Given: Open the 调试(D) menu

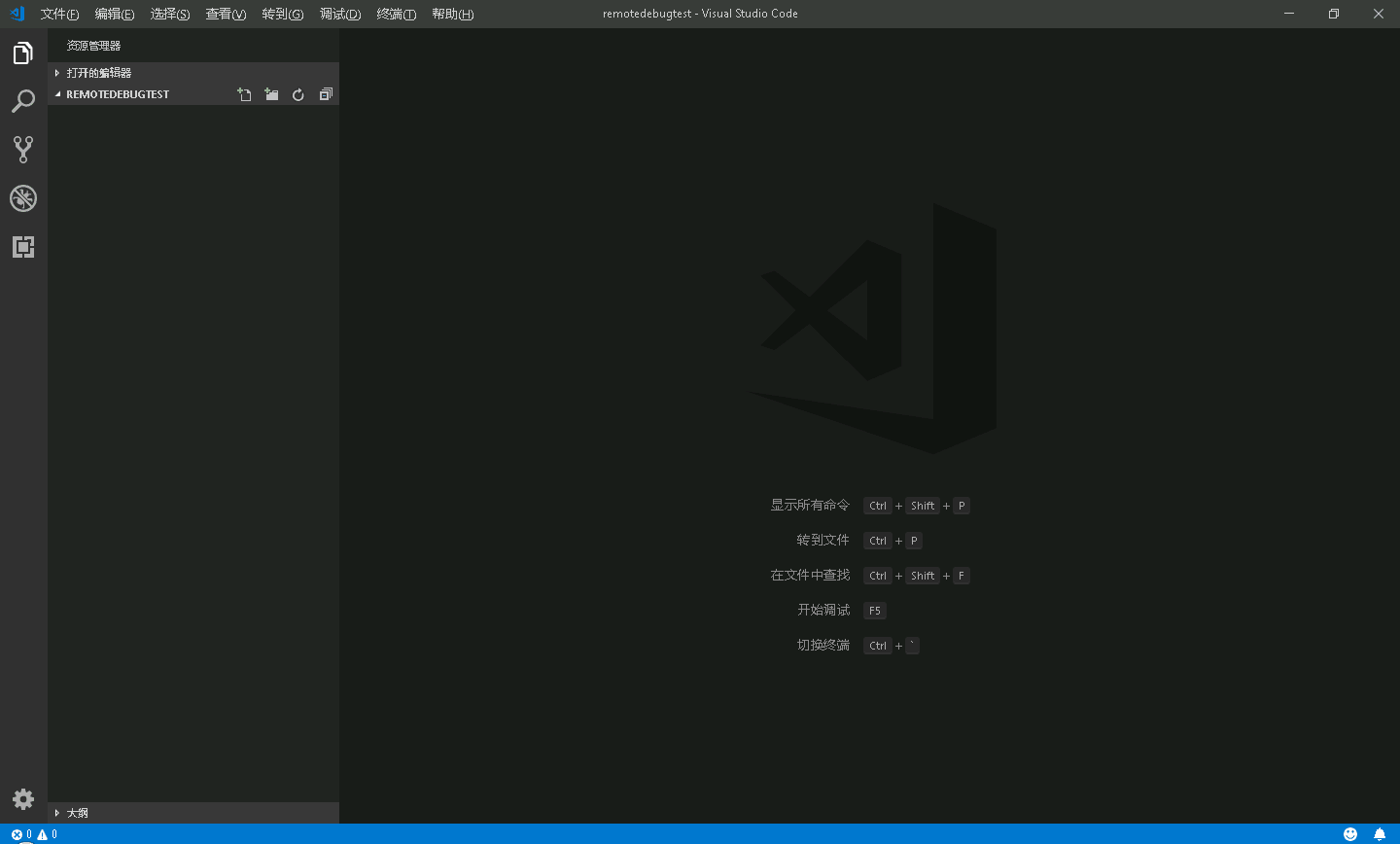Looking at the screenshot, I should [x=340, y=14].
